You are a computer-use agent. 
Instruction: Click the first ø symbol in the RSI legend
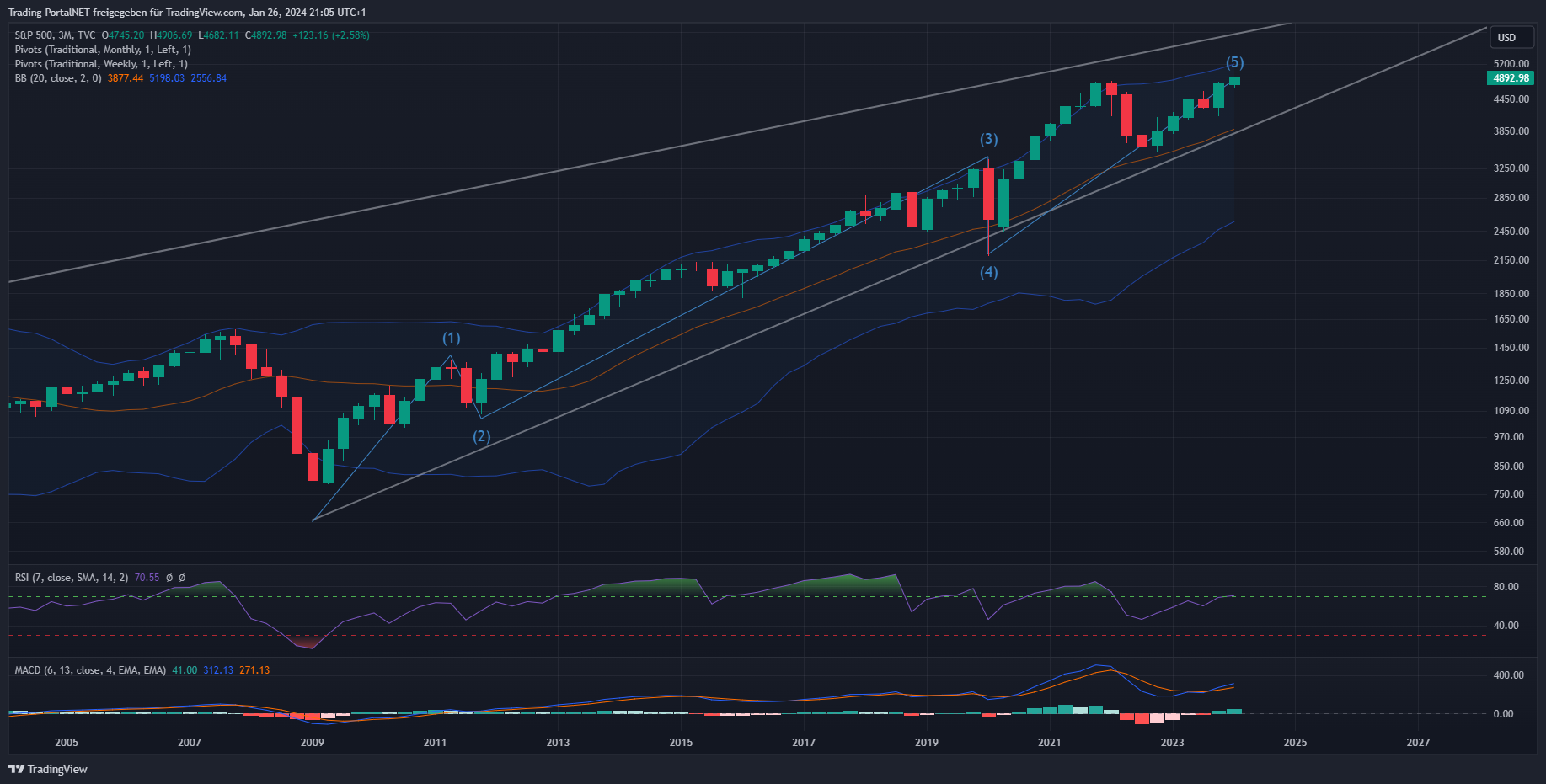click(x=169, y=578)
